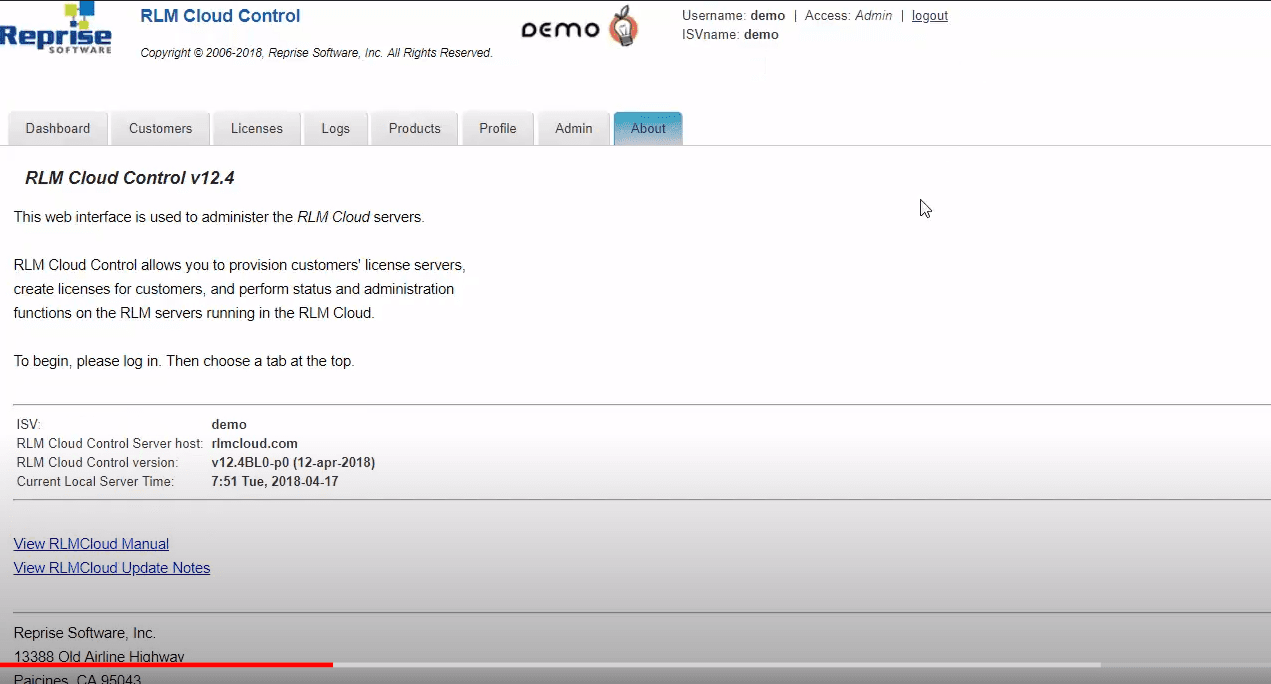This screenshot has width=1271, height=684.
Task: Go to the Licenses tab
Action: [257, 128]
